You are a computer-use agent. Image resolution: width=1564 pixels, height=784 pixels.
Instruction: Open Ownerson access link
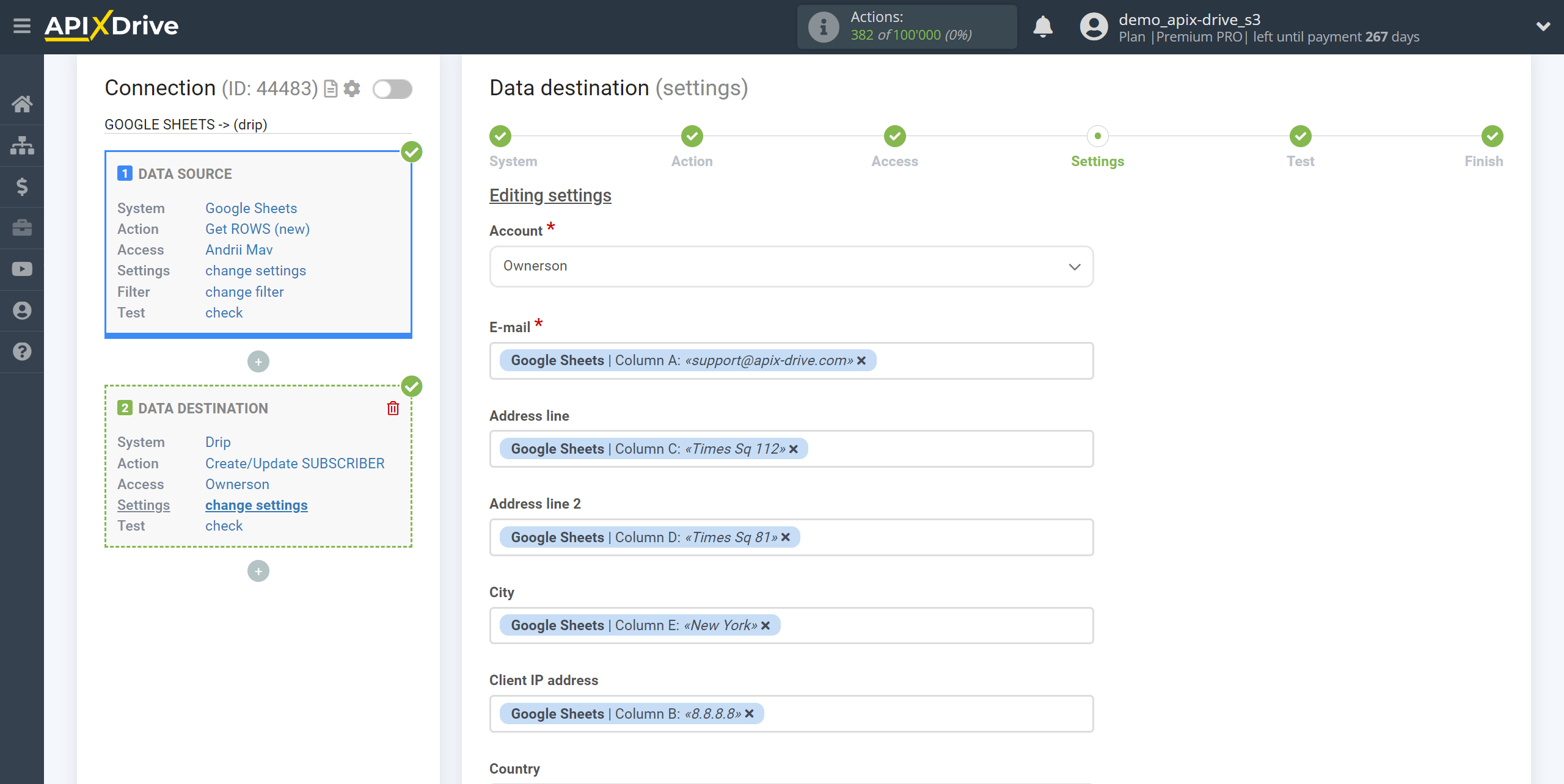(237, 484)
